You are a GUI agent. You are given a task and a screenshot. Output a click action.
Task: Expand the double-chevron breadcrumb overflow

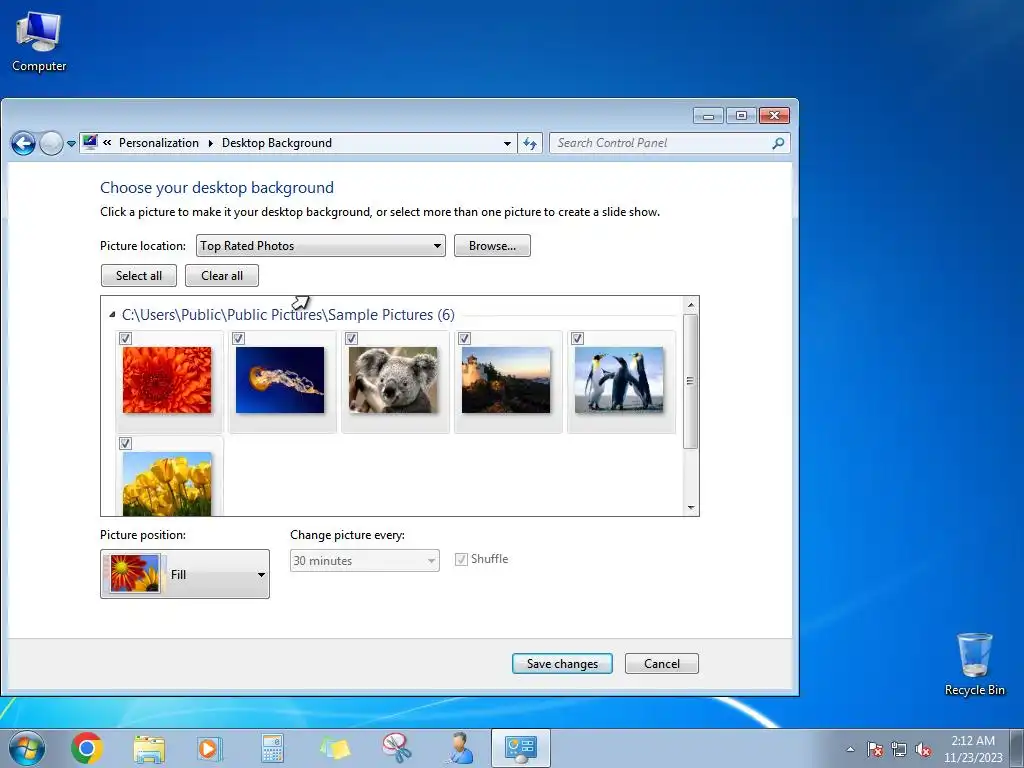107,142
